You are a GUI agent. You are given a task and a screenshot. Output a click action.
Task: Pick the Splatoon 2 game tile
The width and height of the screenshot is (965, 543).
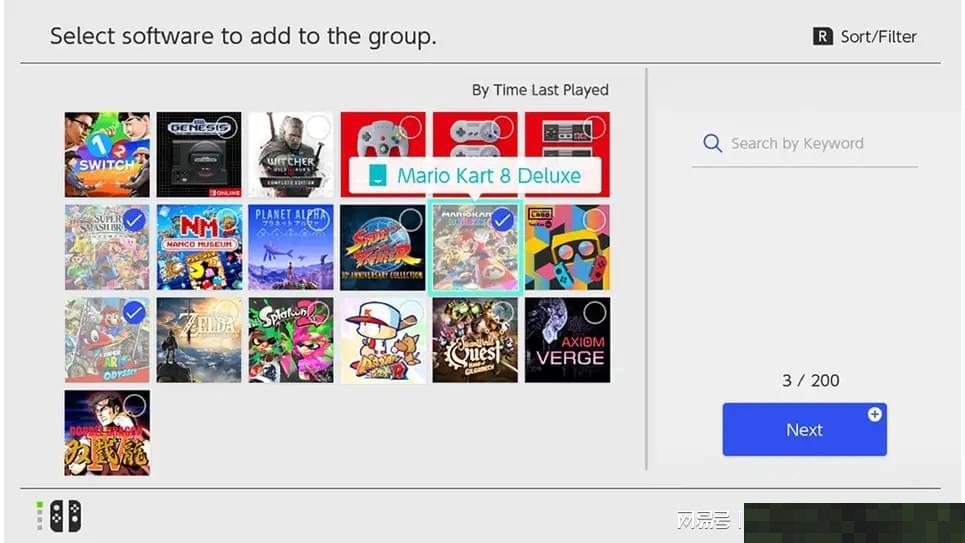(x=291, y=340)
